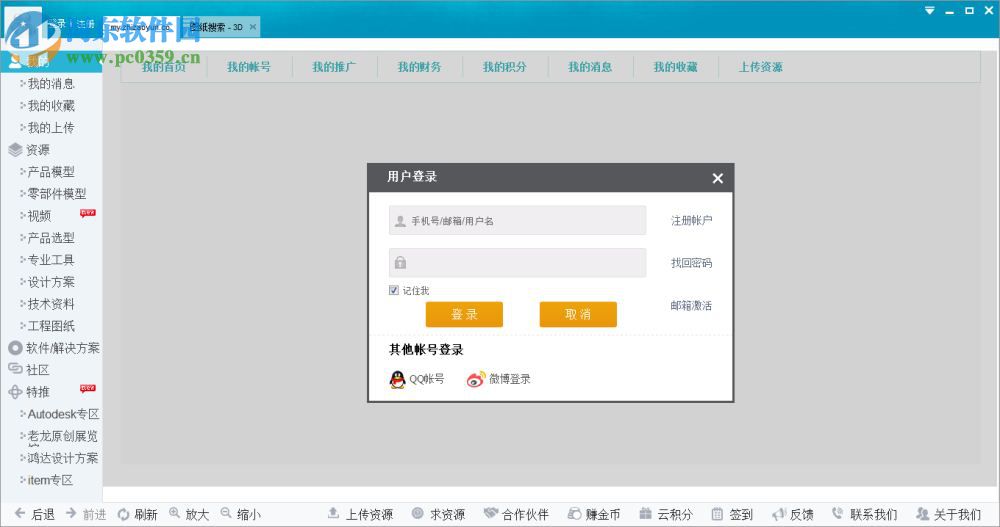Click the 刷新 refresh icon
Viewport: 1000px width, 527px height.
[123, 514]
